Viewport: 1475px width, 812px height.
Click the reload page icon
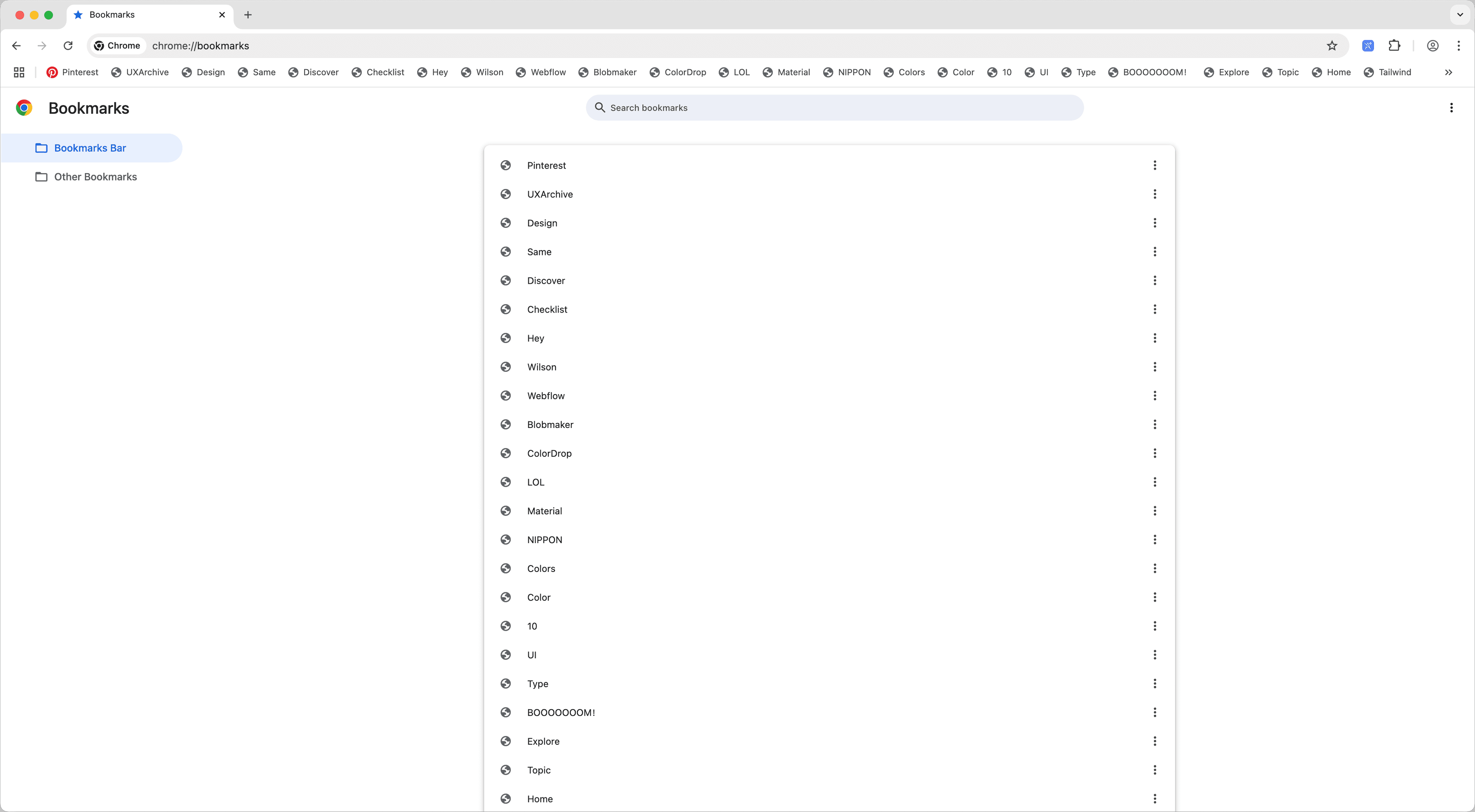pos(68,46)
